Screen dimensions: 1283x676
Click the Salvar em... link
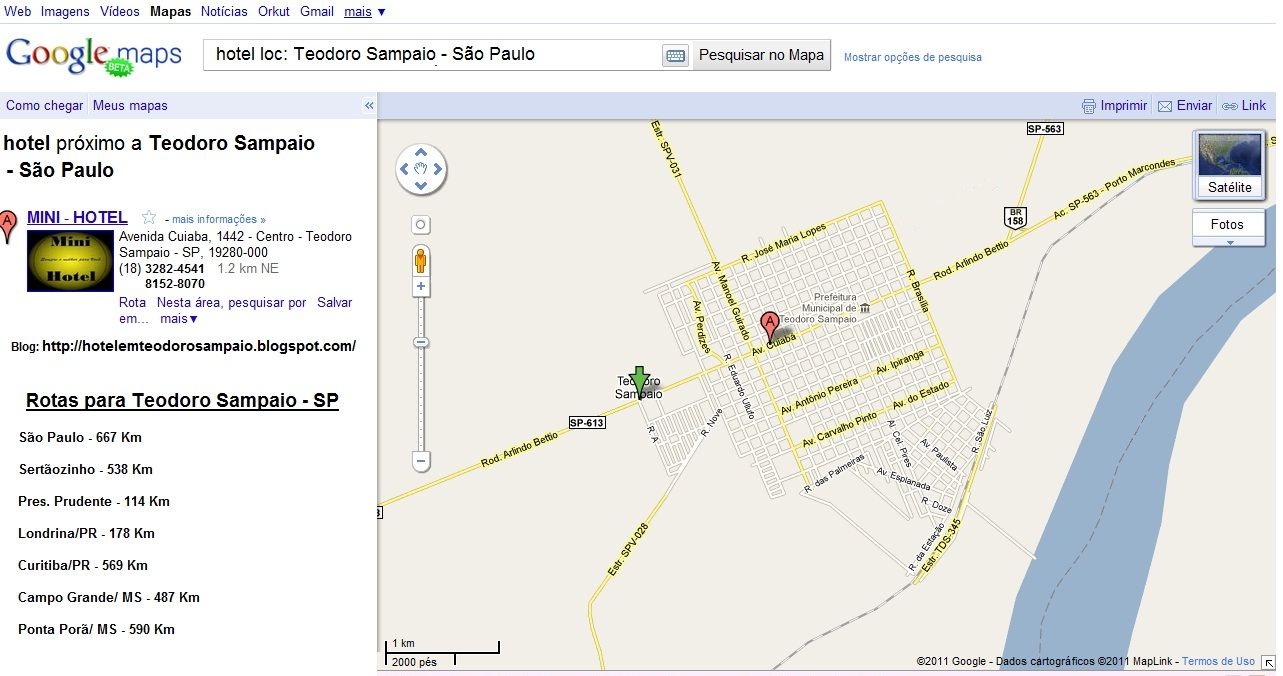point(335,302)
